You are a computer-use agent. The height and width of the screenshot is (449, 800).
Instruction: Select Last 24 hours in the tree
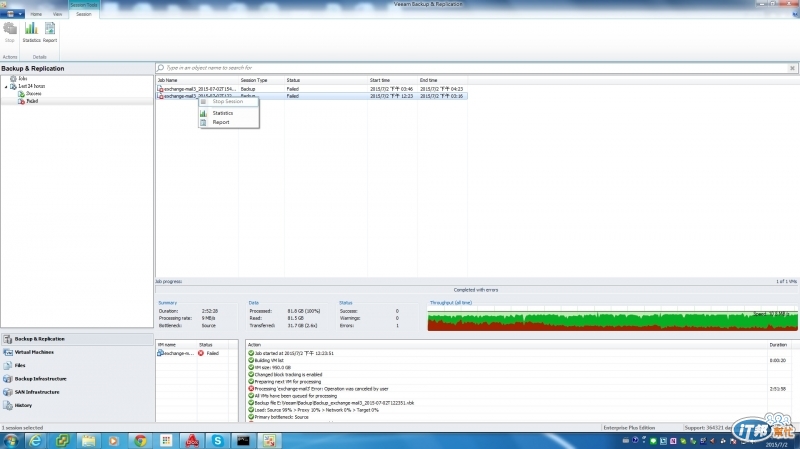point(32,86)
